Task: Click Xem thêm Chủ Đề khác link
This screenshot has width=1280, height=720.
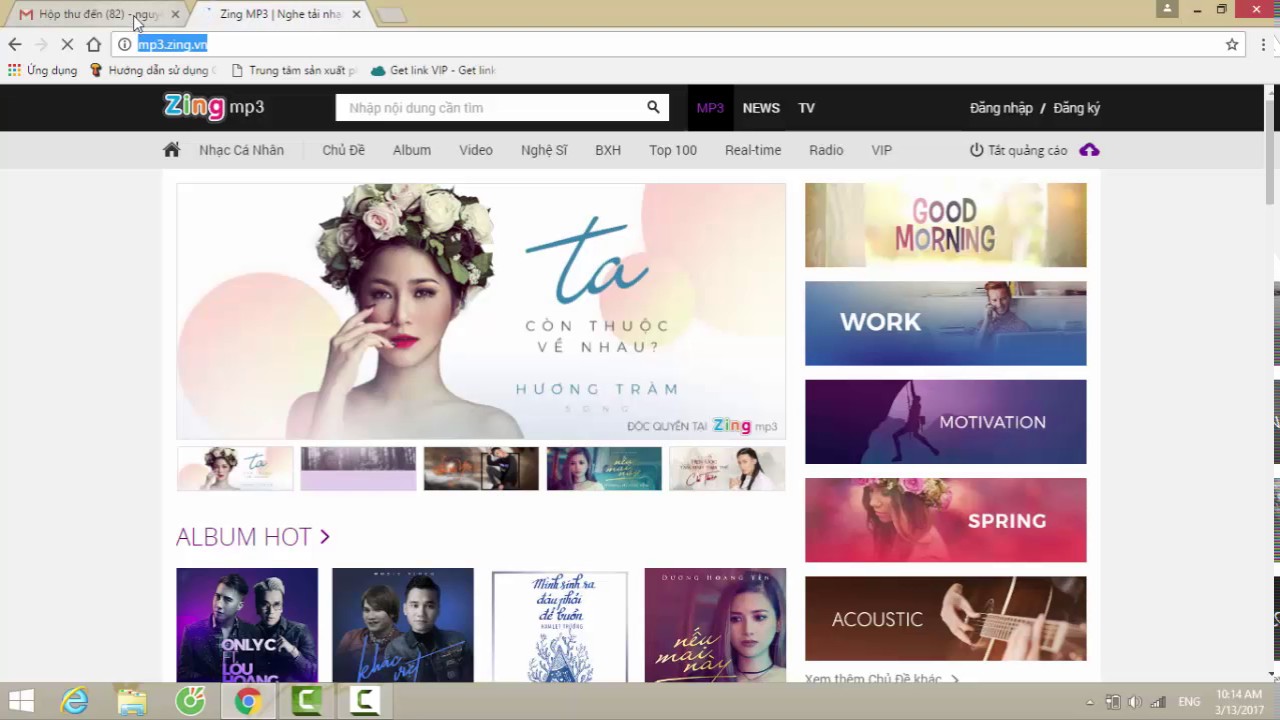Action: pyautogui.click(x=882, y=678)
